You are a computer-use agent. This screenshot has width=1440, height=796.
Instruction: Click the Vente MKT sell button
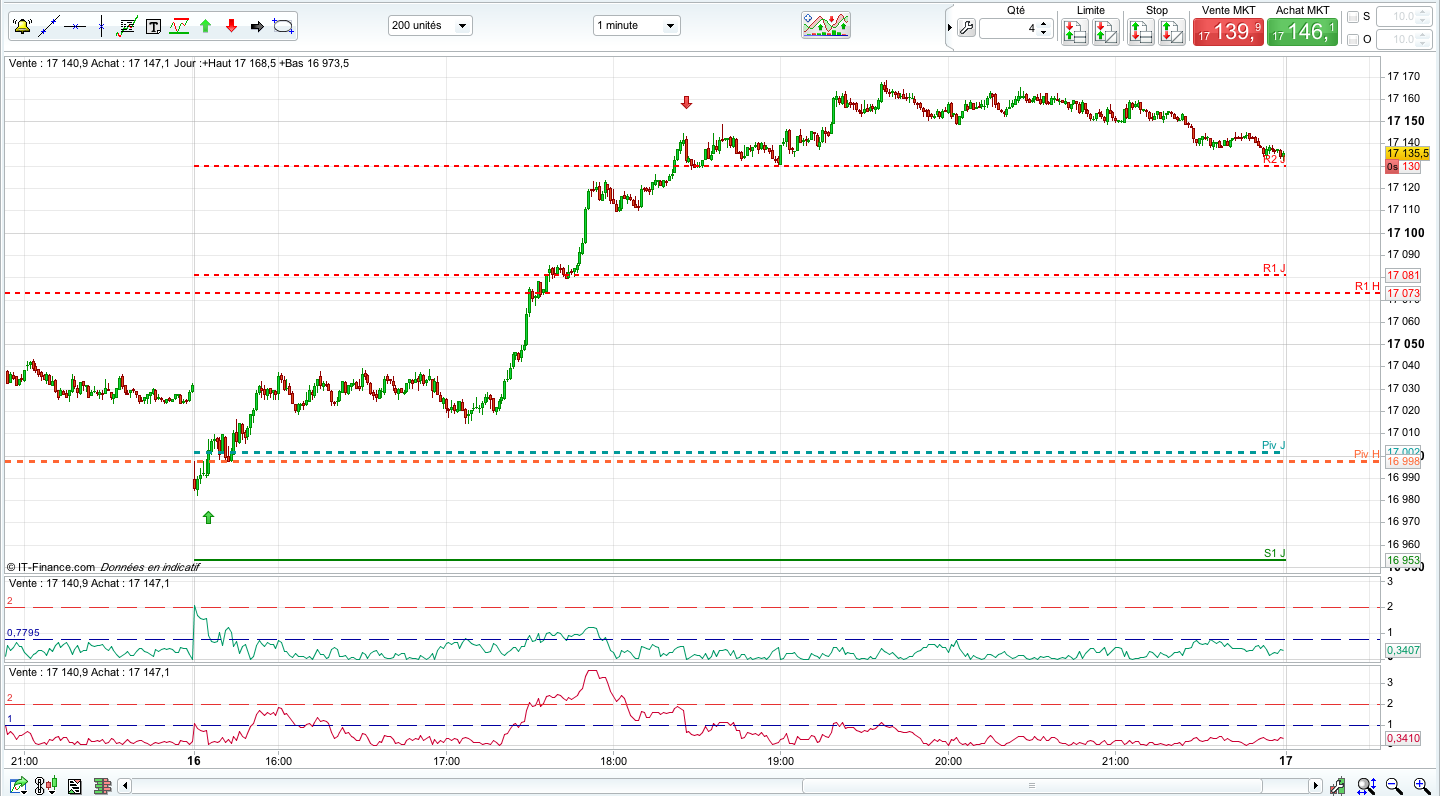1227,32
